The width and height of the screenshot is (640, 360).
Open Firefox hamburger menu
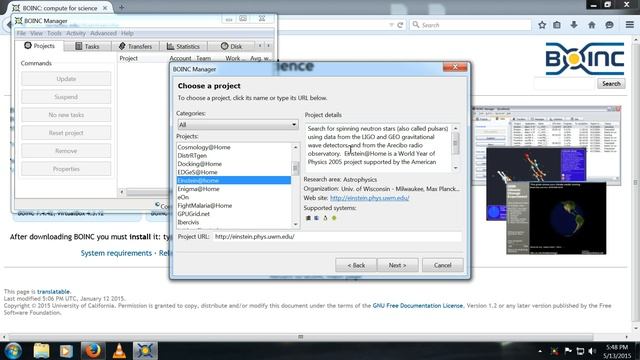click(x=629, y=25)
